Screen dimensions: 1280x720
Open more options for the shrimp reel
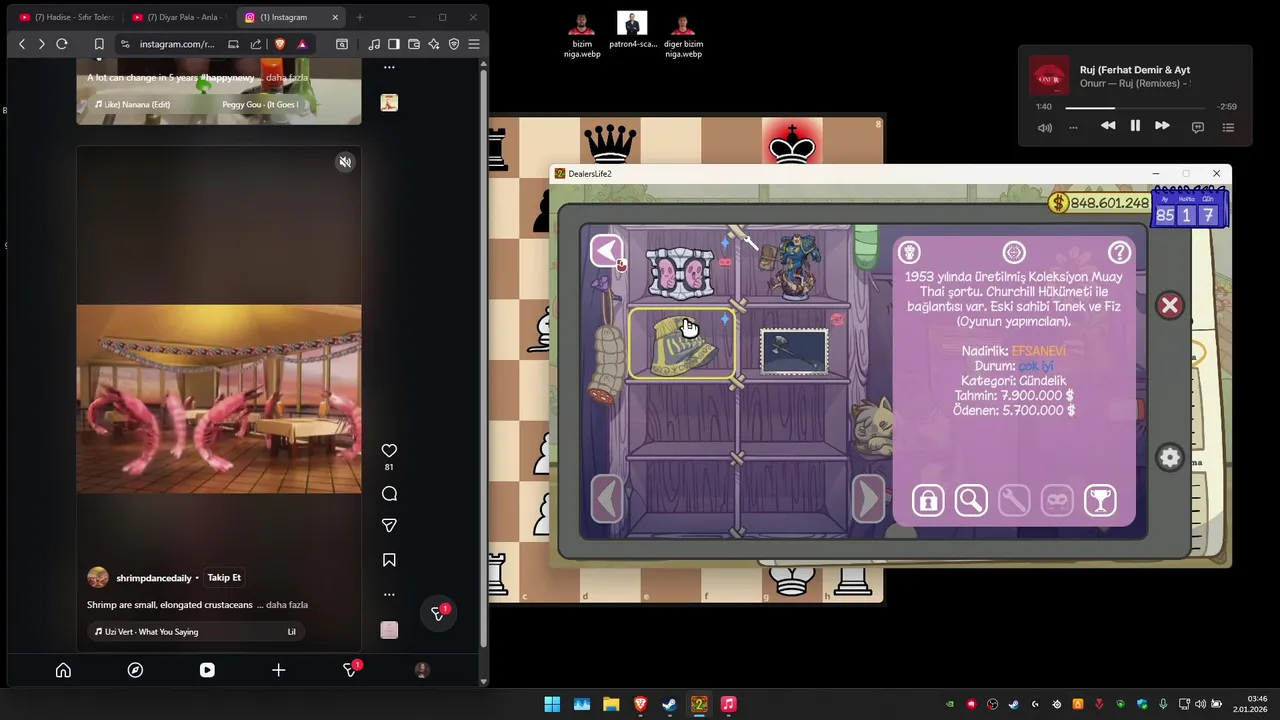pyautogui.click(x=389, y=594)
